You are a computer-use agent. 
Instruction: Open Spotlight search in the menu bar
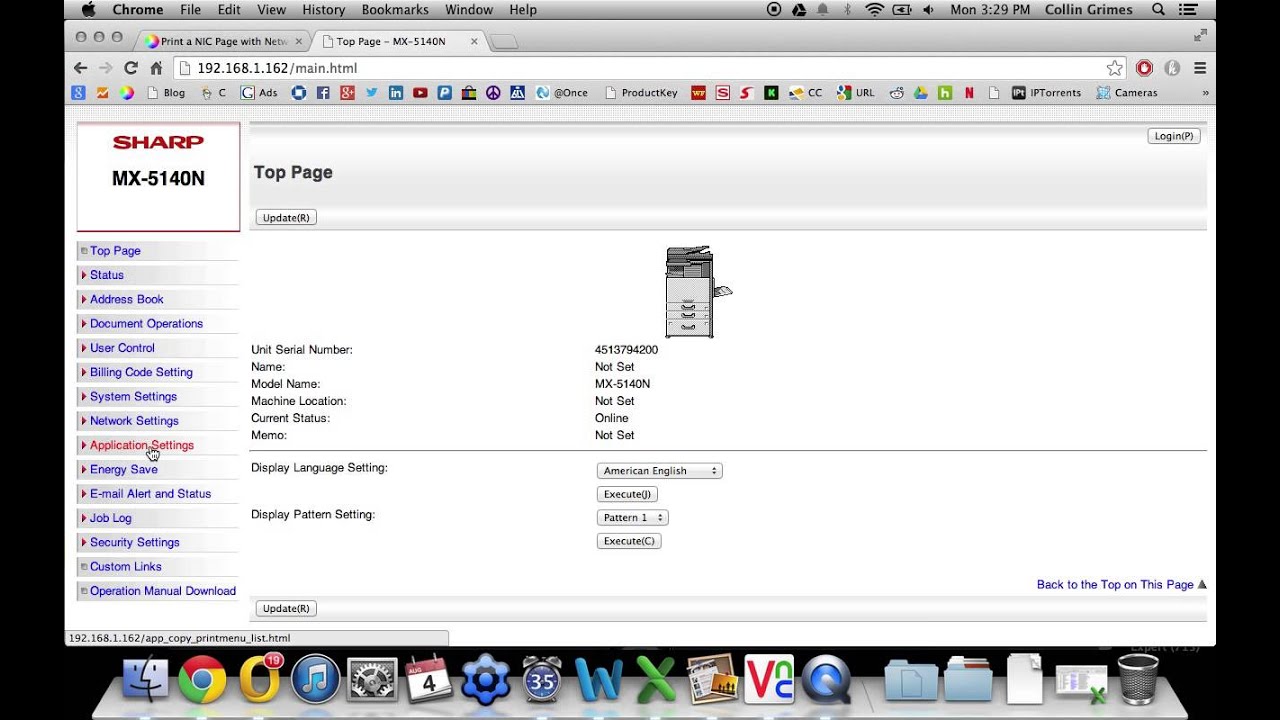tap(1158, 9)
